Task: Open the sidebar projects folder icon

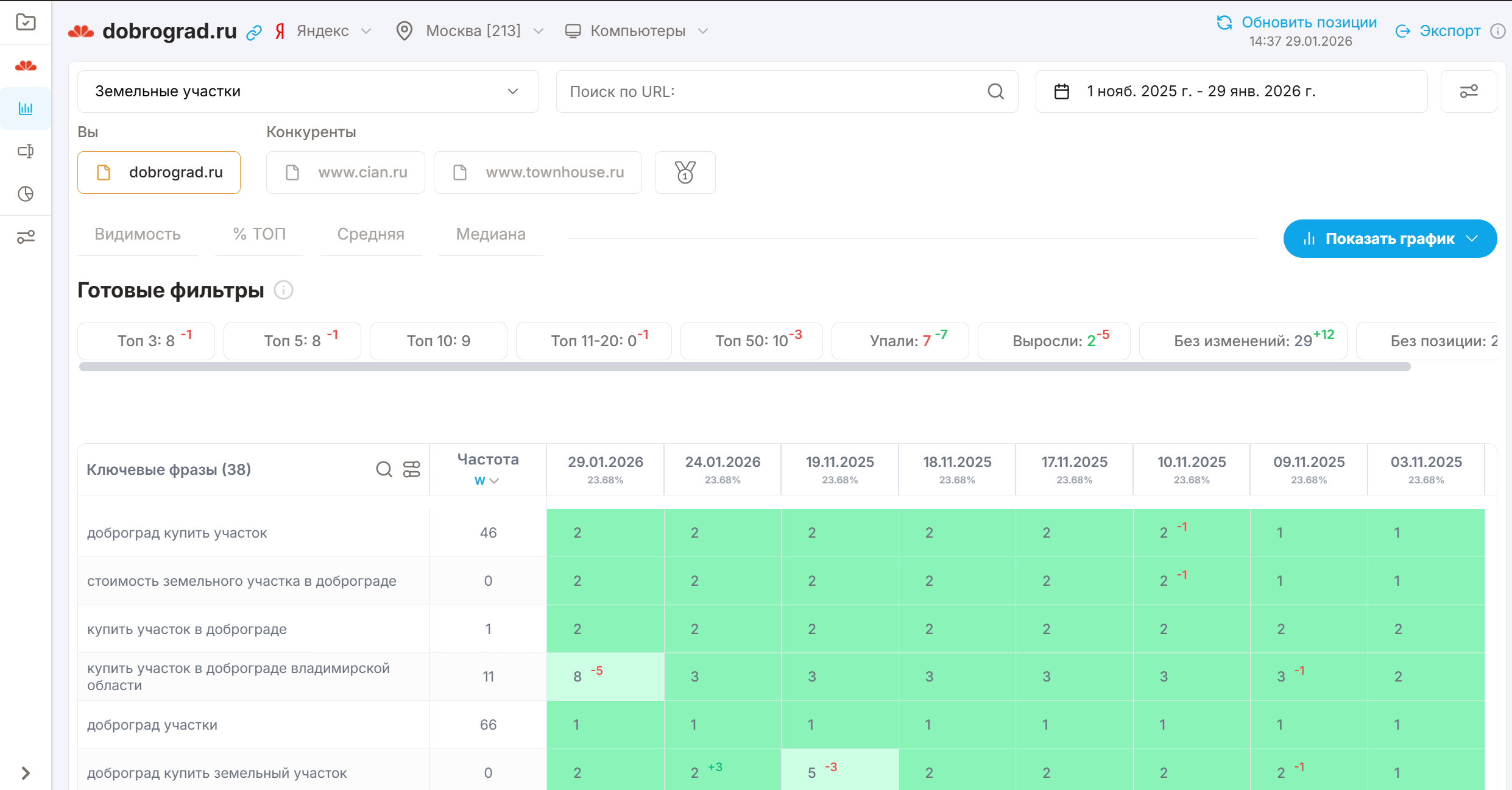Action: (x=26, y=23)
